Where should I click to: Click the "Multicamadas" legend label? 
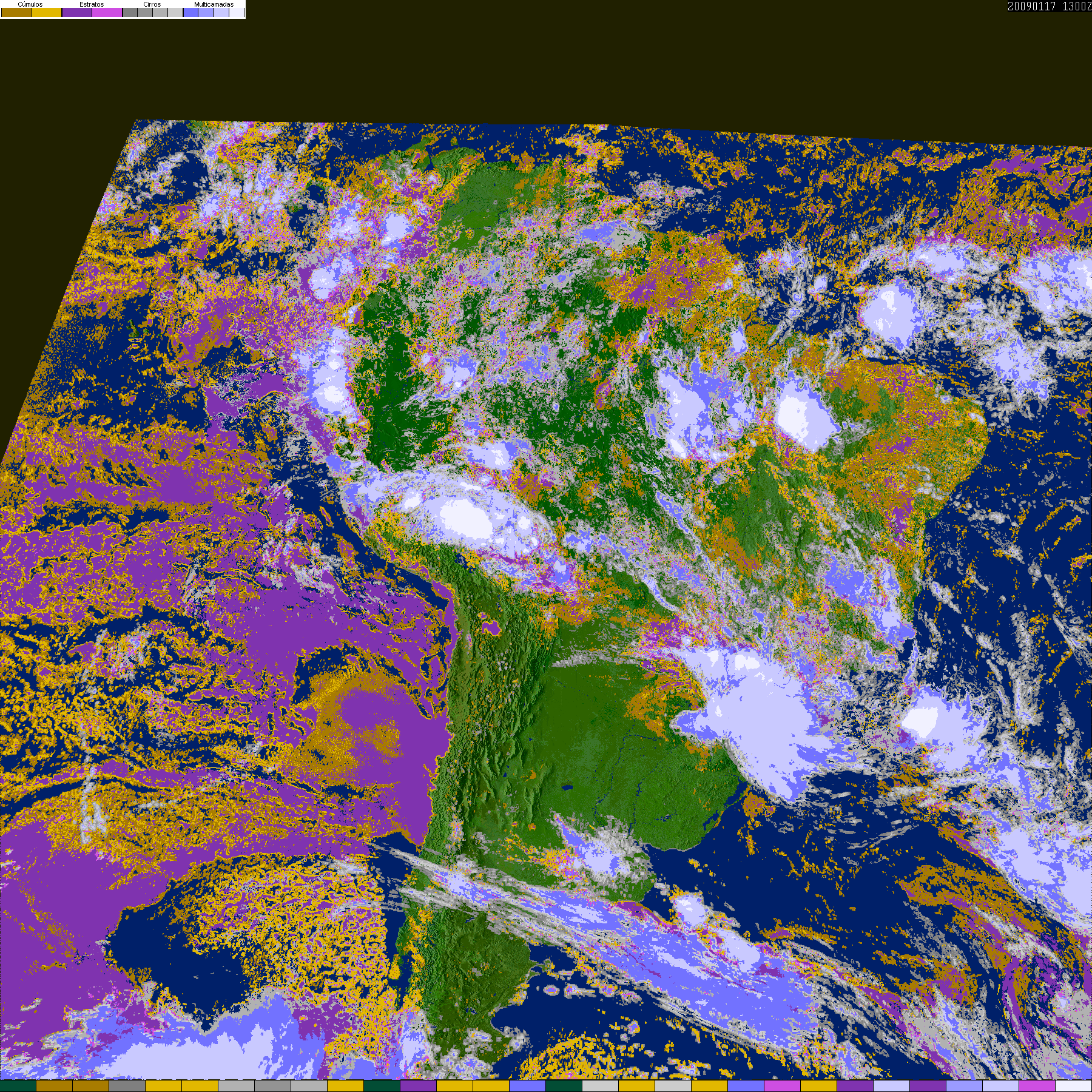tap(214, 4)
